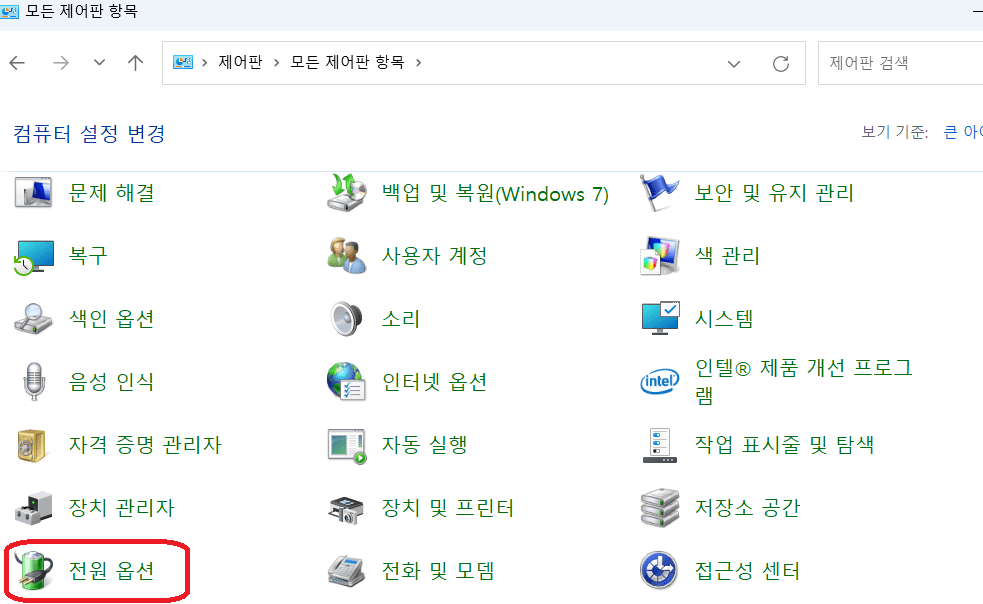The image size is (983, 604).
Task: Click the Intel logo icon
Action: click(660, 381)
